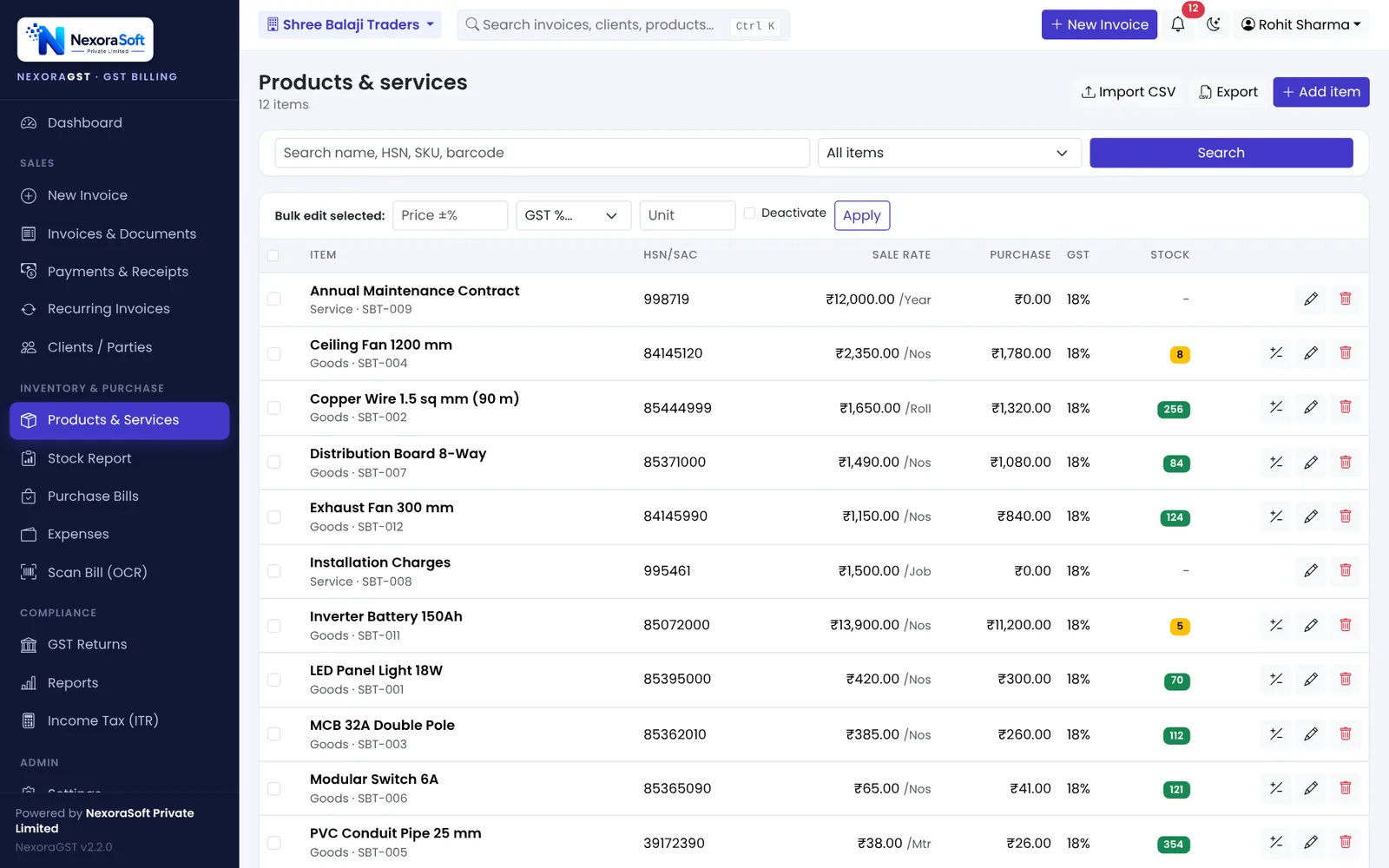The width and height of the screenshot is (1389, 868).
Task: Edit MCB 32A Double Pole item
Action: (1311, 734)
